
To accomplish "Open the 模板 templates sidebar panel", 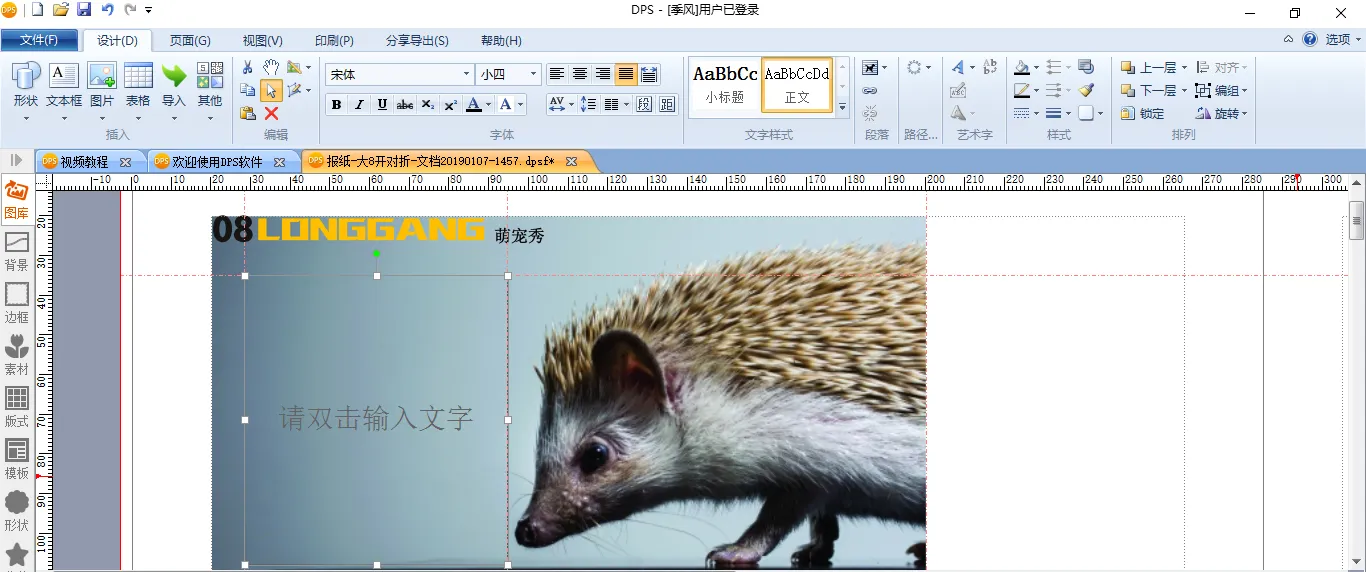I will point(17,459).
